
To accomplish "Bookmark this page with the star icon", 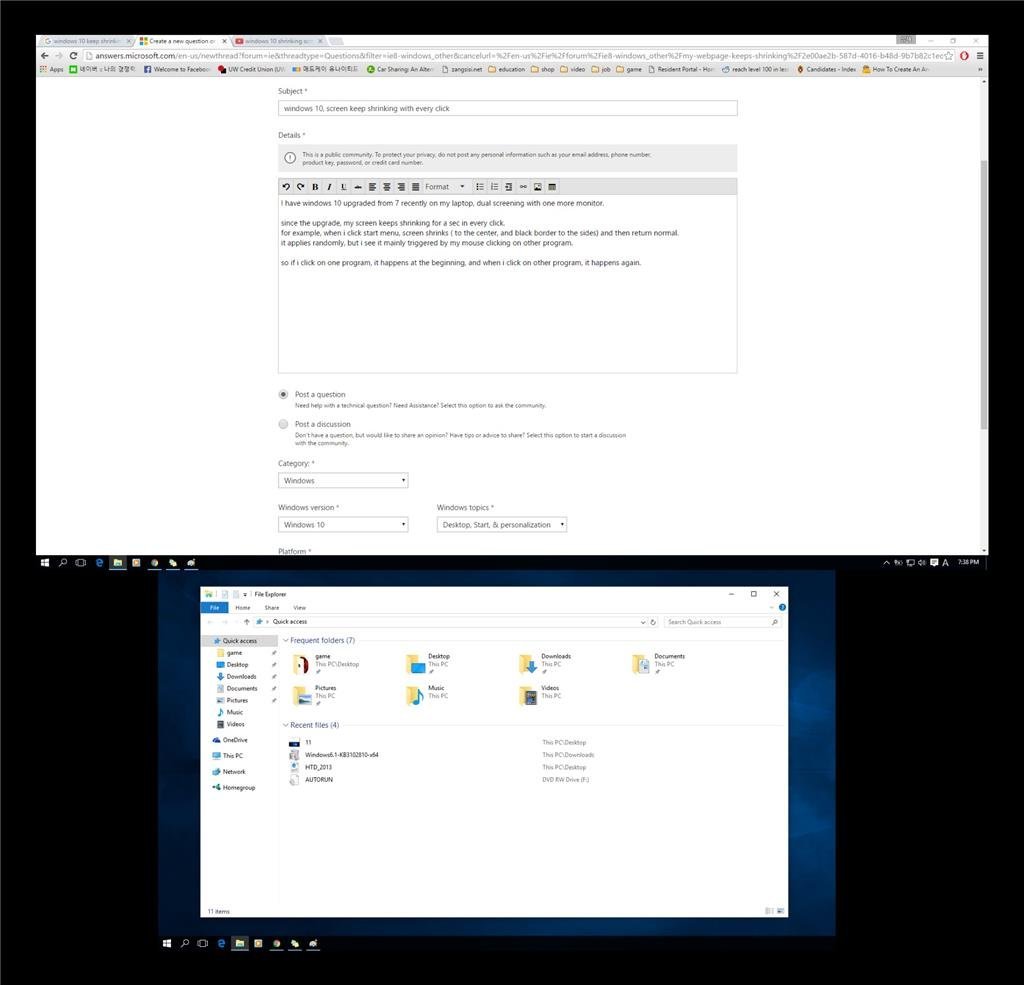I will pyautogui.click(x=949, y=56).
